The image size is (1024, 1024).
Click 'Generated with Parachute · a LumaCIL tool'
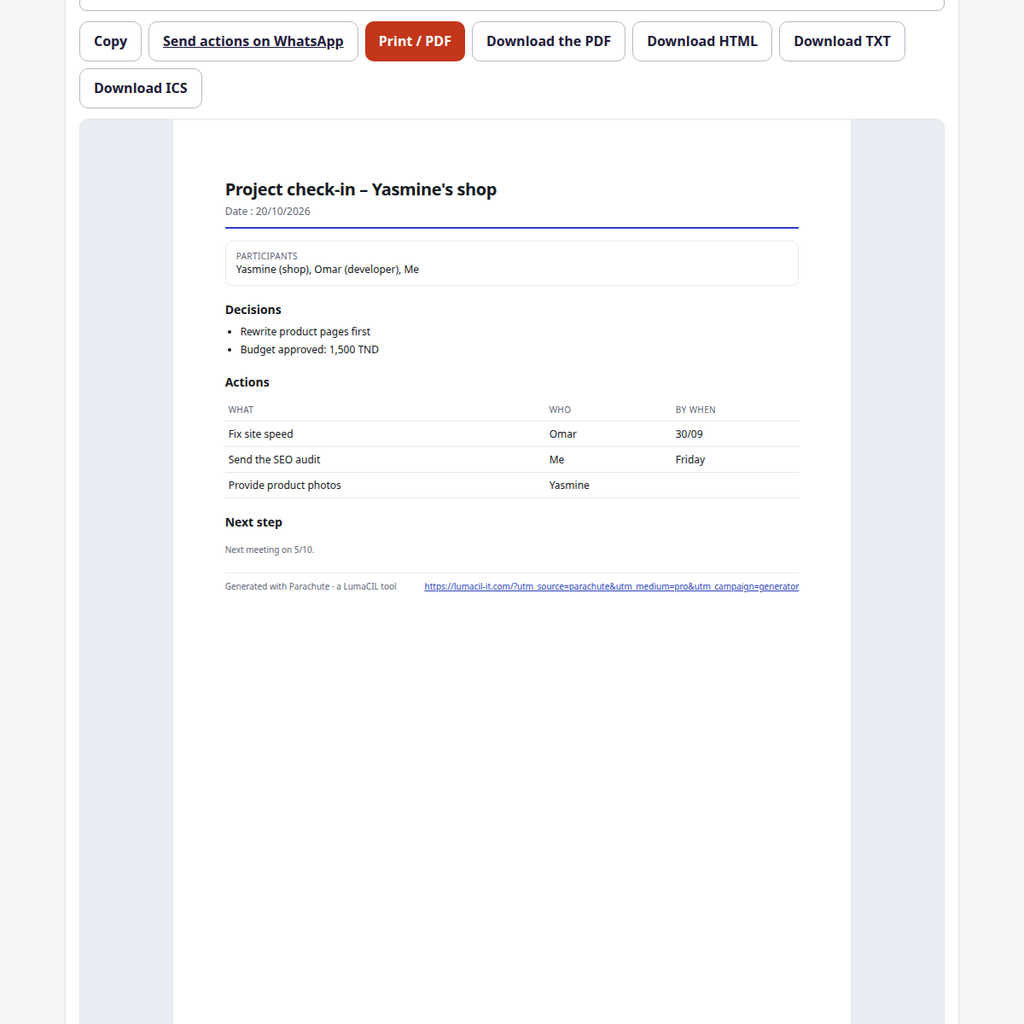click(311, 586)
